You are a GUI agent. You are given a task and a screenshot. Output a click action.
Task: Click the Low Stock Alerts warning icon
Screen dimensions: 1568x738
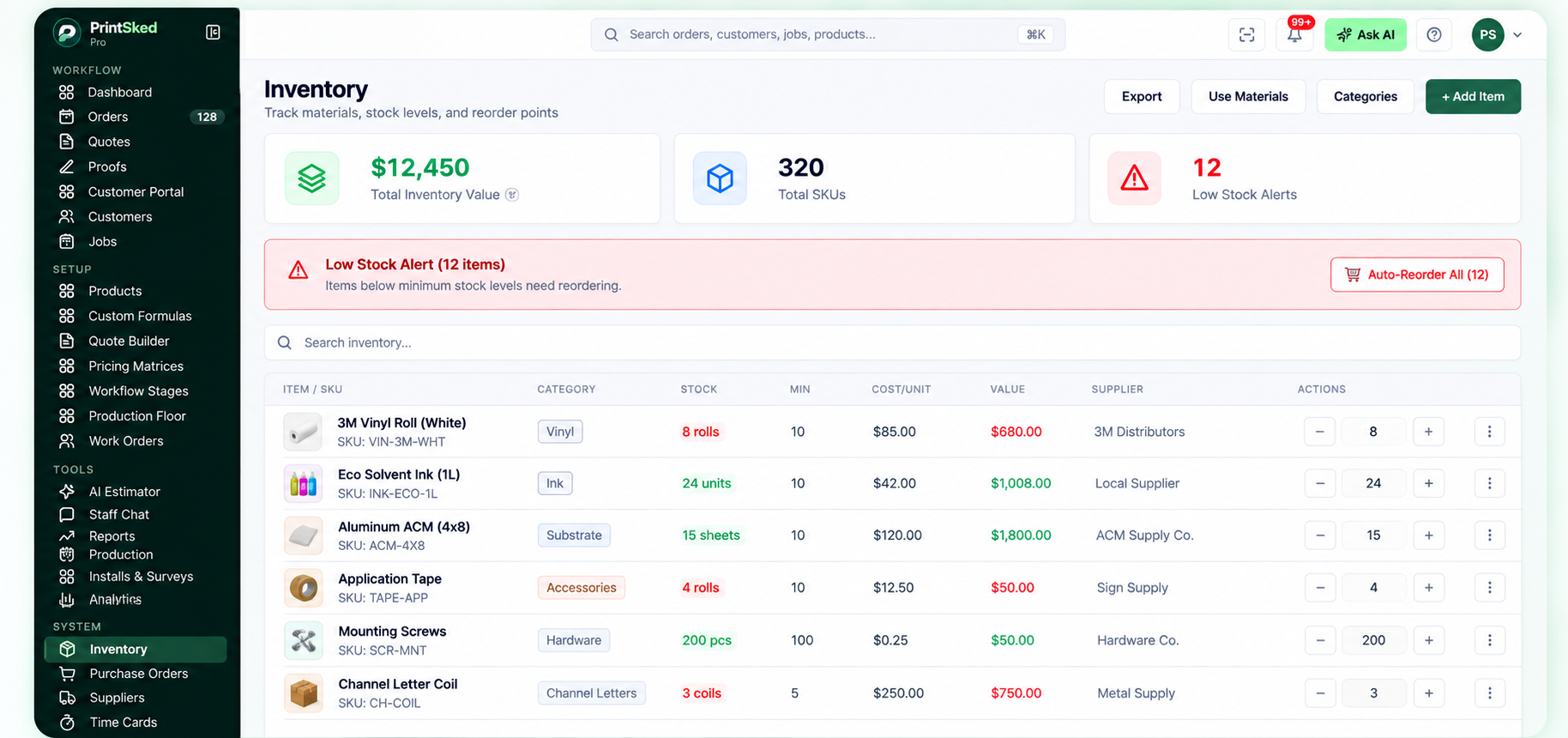click(x=1134, y=178)
